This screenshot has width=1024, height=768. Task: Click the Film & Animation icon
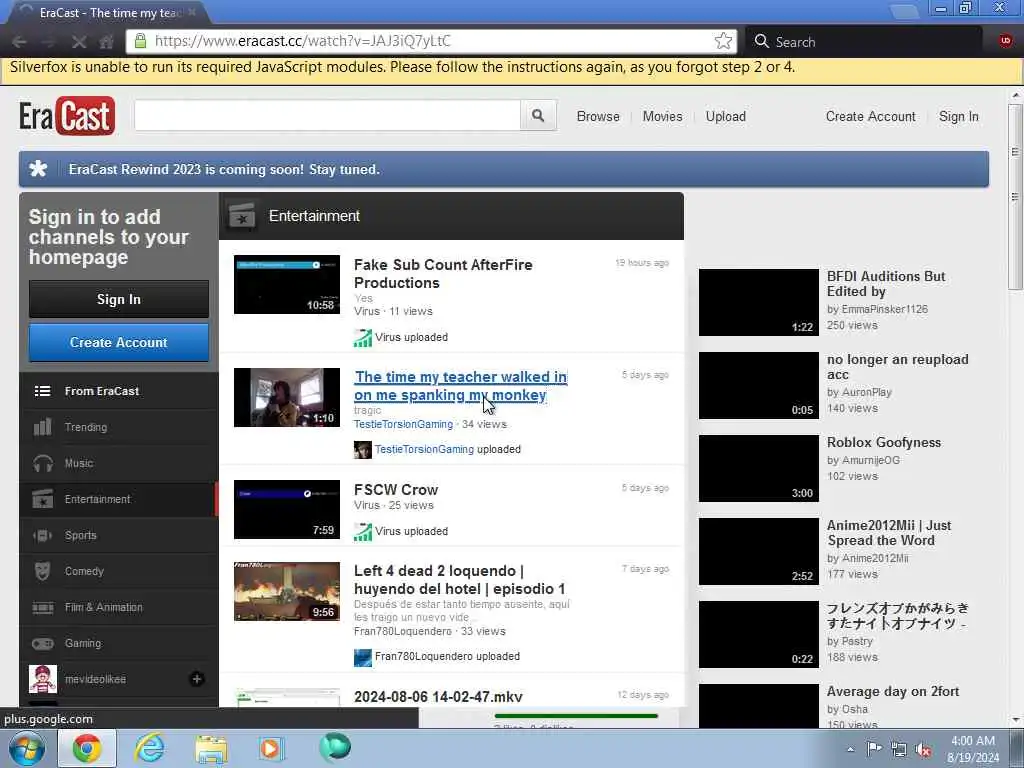click(42, 607)
